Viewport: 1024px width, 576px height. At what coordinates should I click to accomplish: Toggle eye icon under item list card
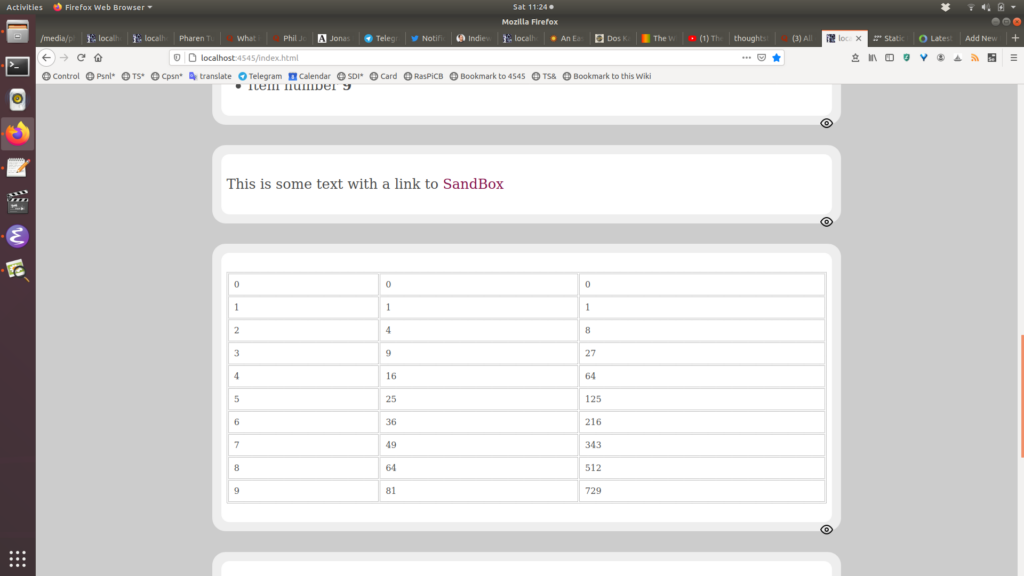826,123
